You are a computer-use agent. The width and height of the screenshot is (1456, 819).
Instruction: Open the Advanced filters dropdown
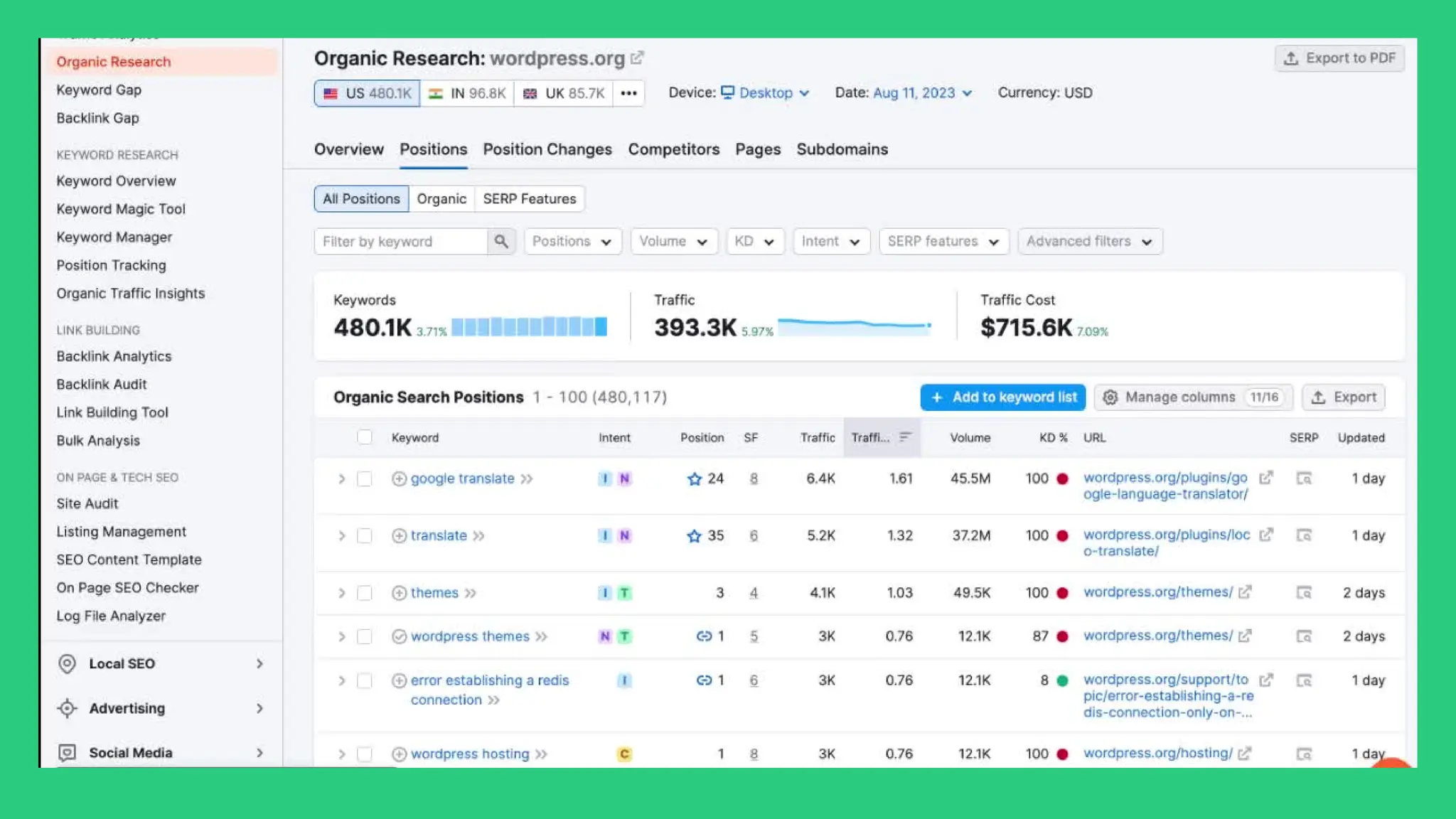pos(1089,242)
